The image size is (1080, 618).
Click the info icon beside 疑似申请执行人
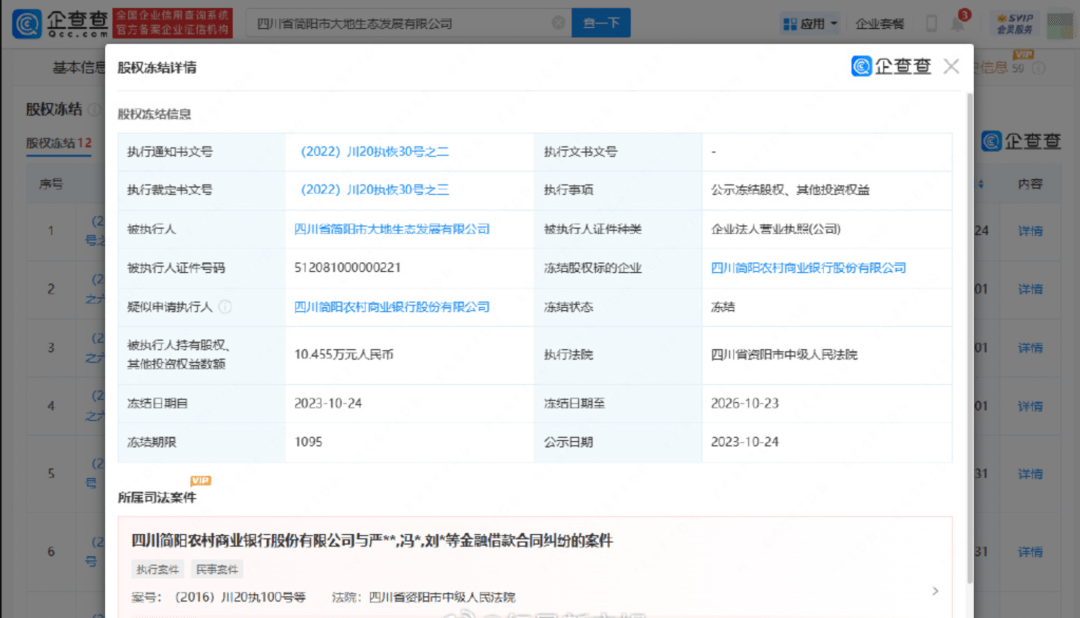(x=225, y=307)
